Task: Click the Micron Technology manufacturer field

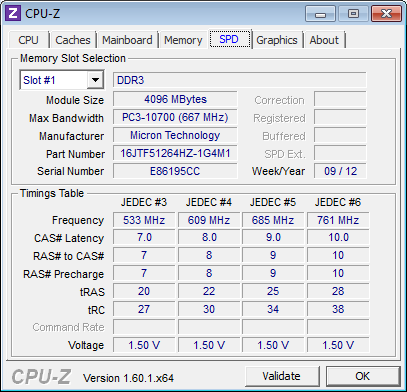Action: coord(175,135)
